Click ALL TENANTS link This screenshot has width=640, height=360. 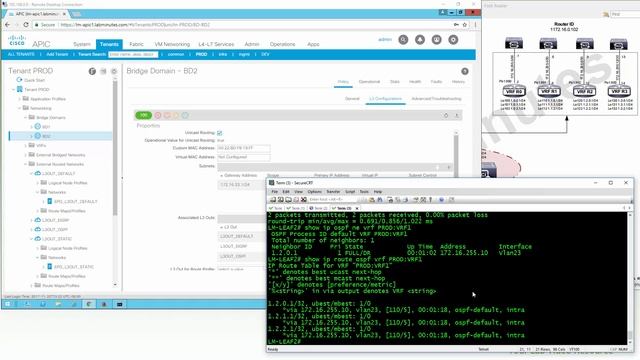(21, 54)
